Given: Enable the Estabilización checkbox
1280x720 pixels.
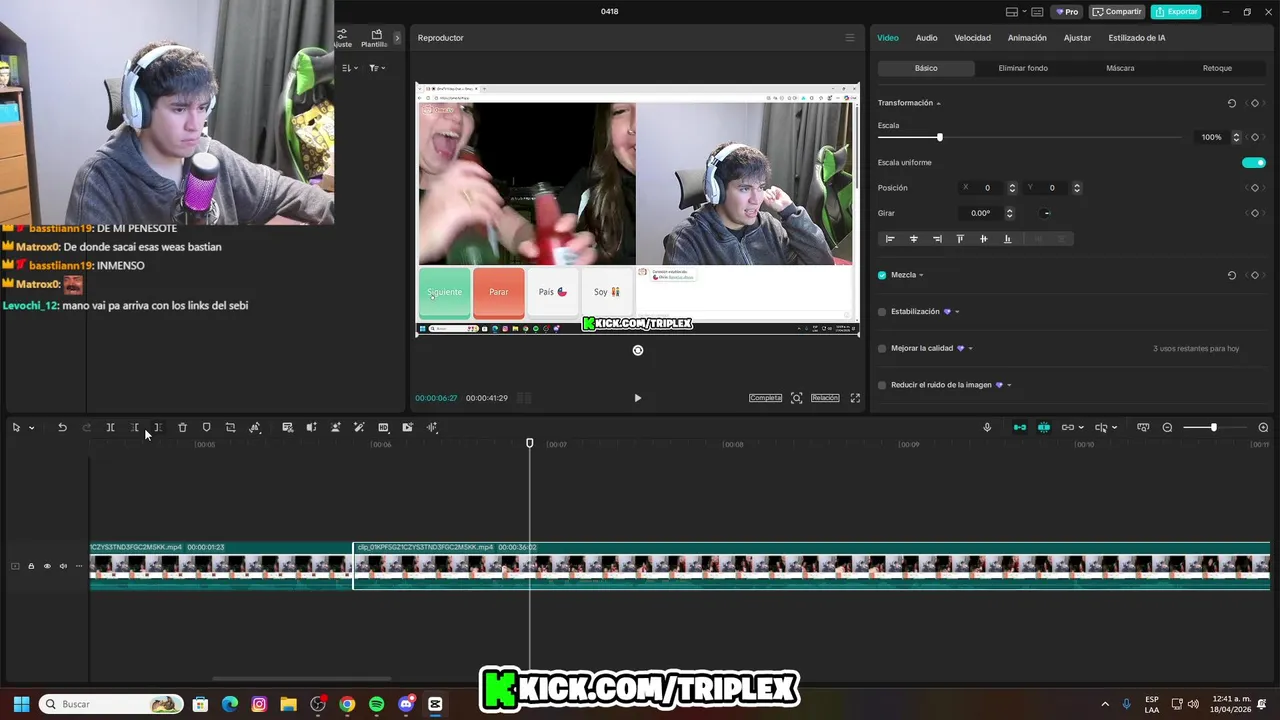Looking at the screenshot, I should point(882,312).
